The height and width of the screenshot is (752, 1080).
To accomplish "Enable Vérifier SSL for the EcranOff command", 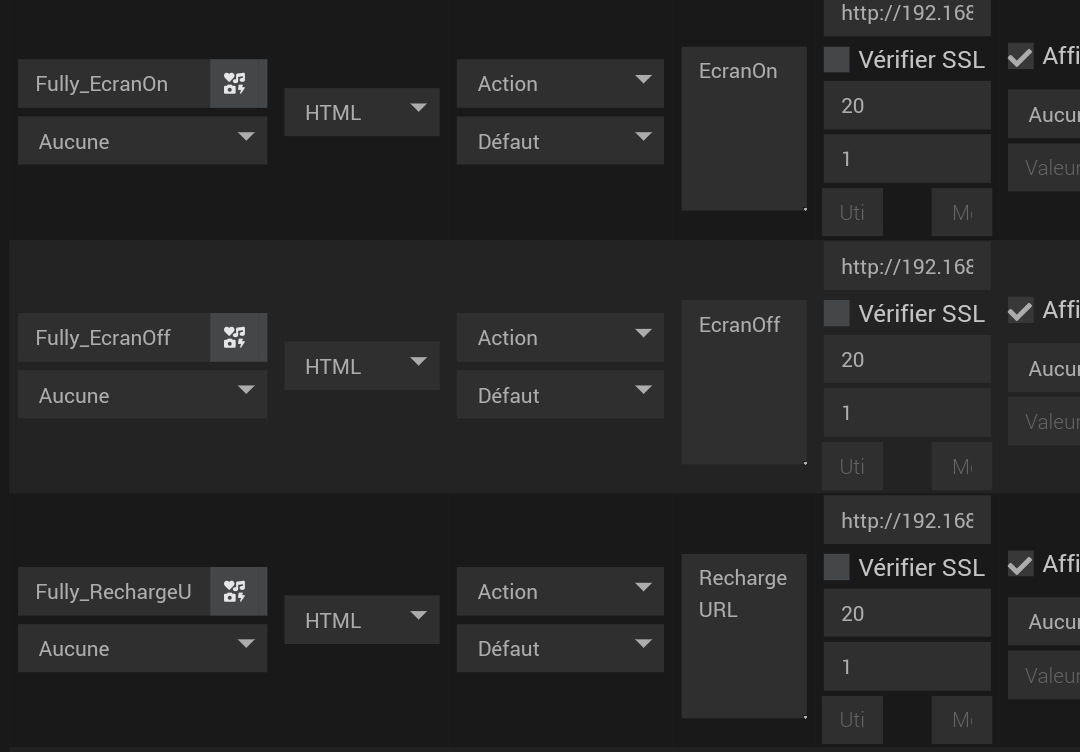I will click(x=837, y=314).
